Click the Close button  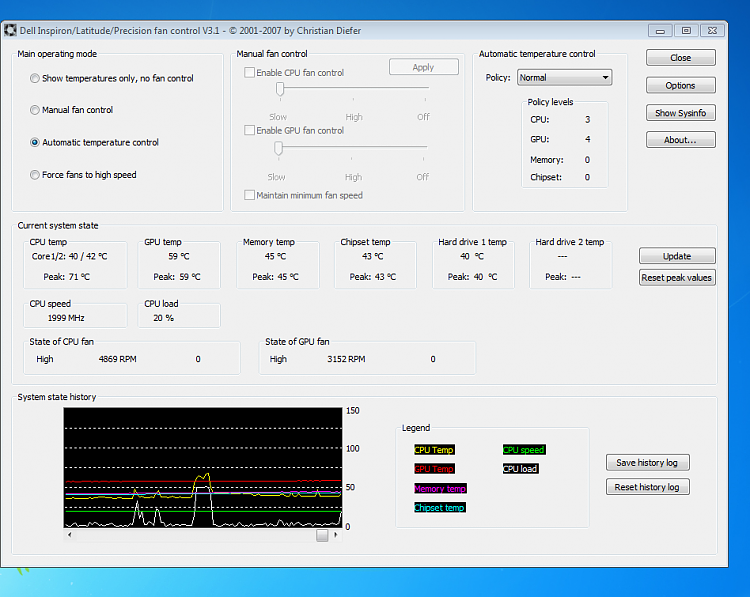(681, 57)
